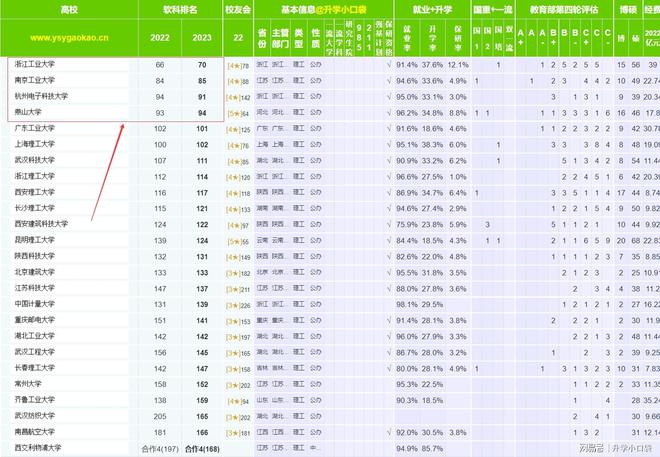Select the 湖北工业大学 name cell

click(35, 336)
